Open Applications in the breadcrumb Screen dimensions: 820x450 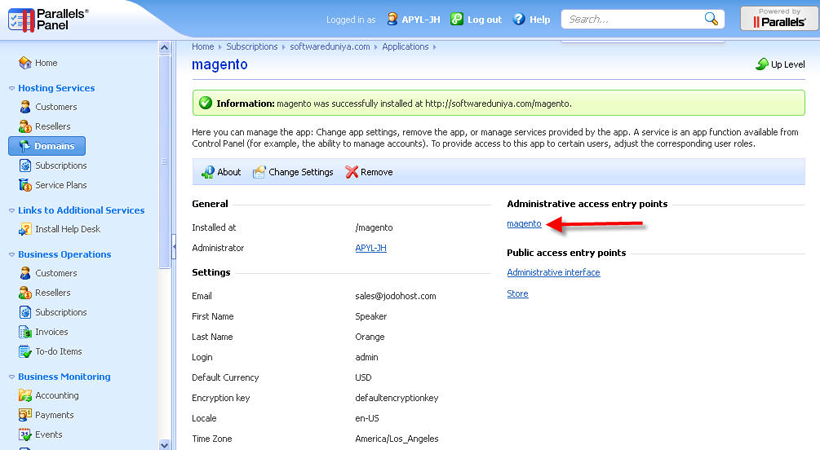coord(405,47)
